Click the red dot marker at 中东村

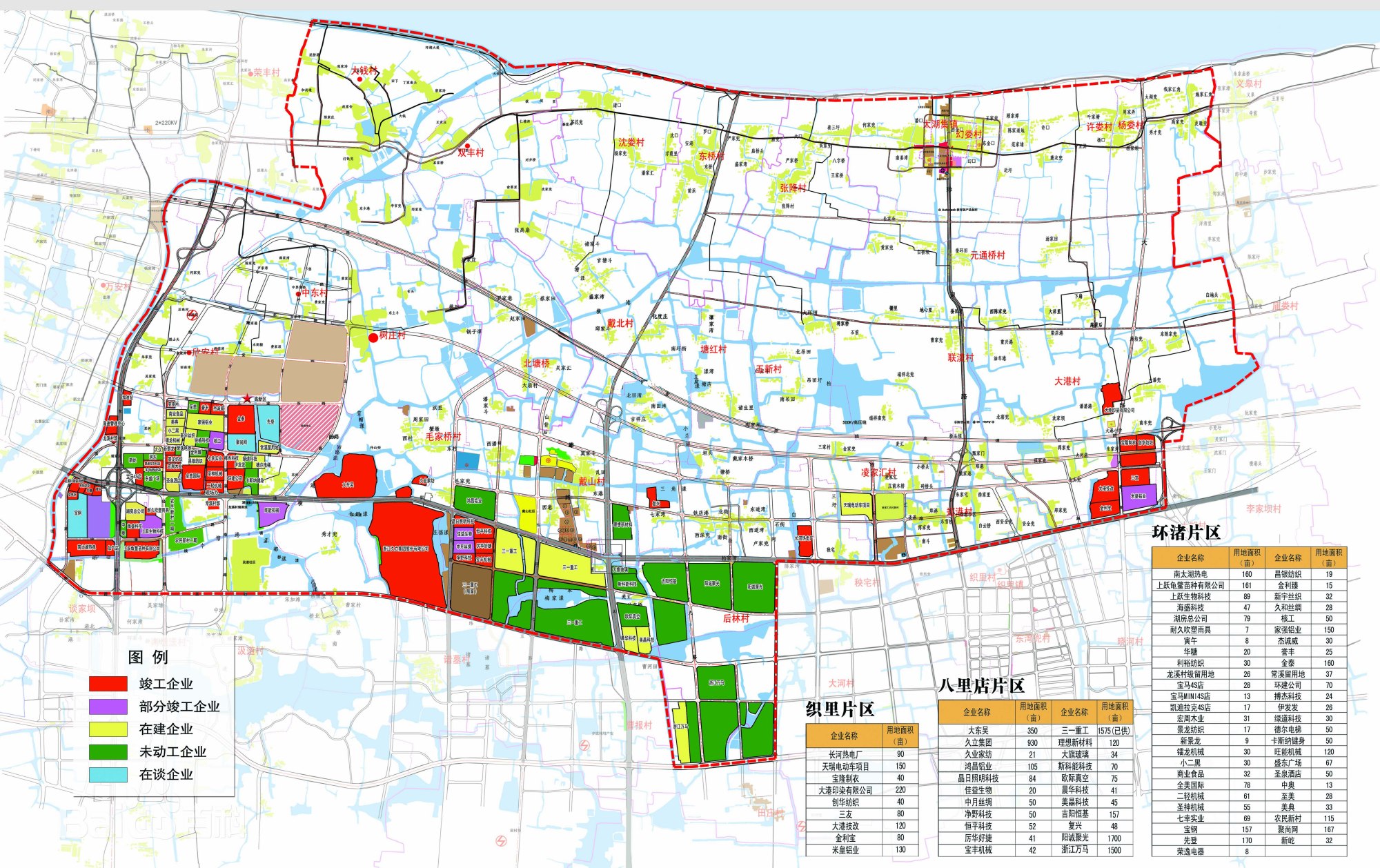[299, 294]
